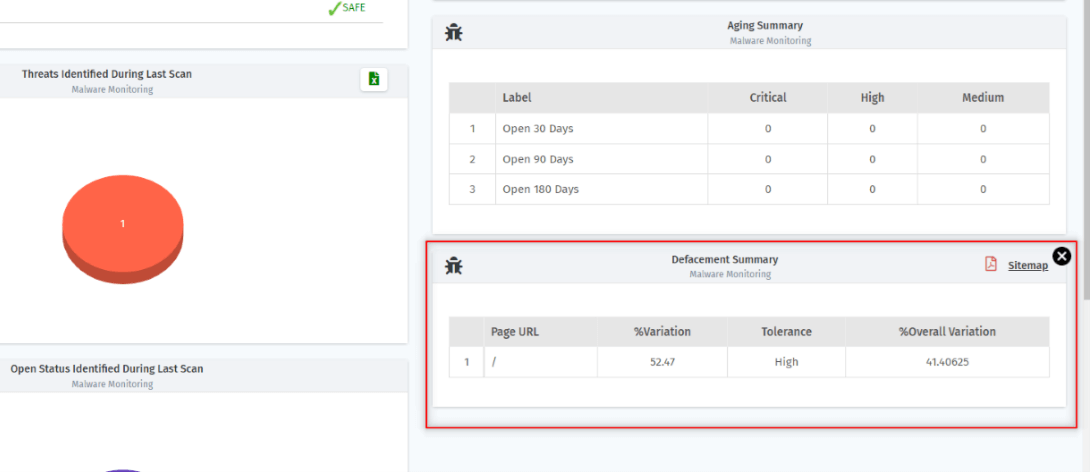
Task: Click the / page URL cell
Action: click(540, 362)
